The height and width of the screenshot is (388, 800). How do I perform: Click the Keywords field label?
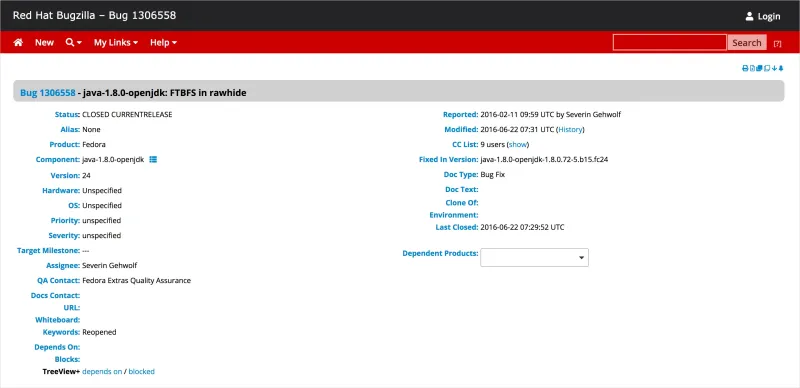point(62,332)
